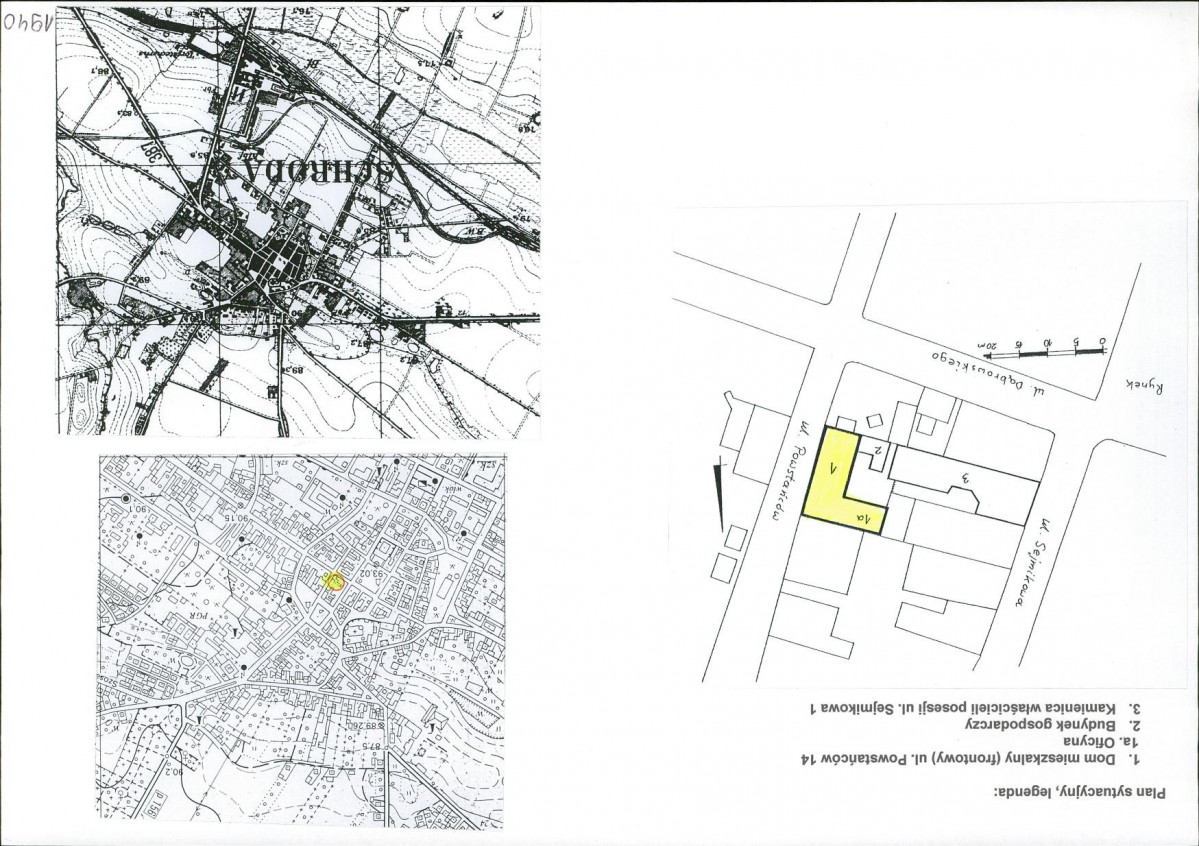
Task: Click the ul. Sejmikowa street label
Action: point(1032,564)
